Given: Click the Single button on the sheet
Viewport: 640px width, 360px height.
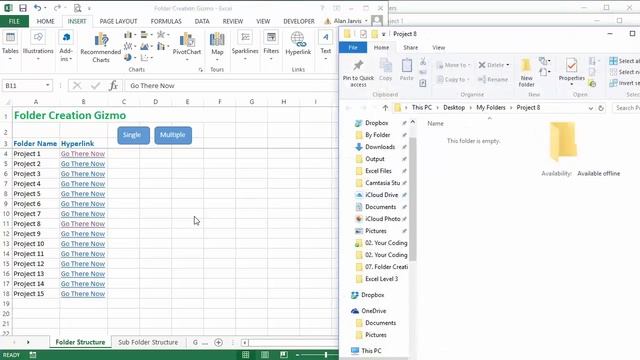Looking at the screenshot, I should [133, 135].
